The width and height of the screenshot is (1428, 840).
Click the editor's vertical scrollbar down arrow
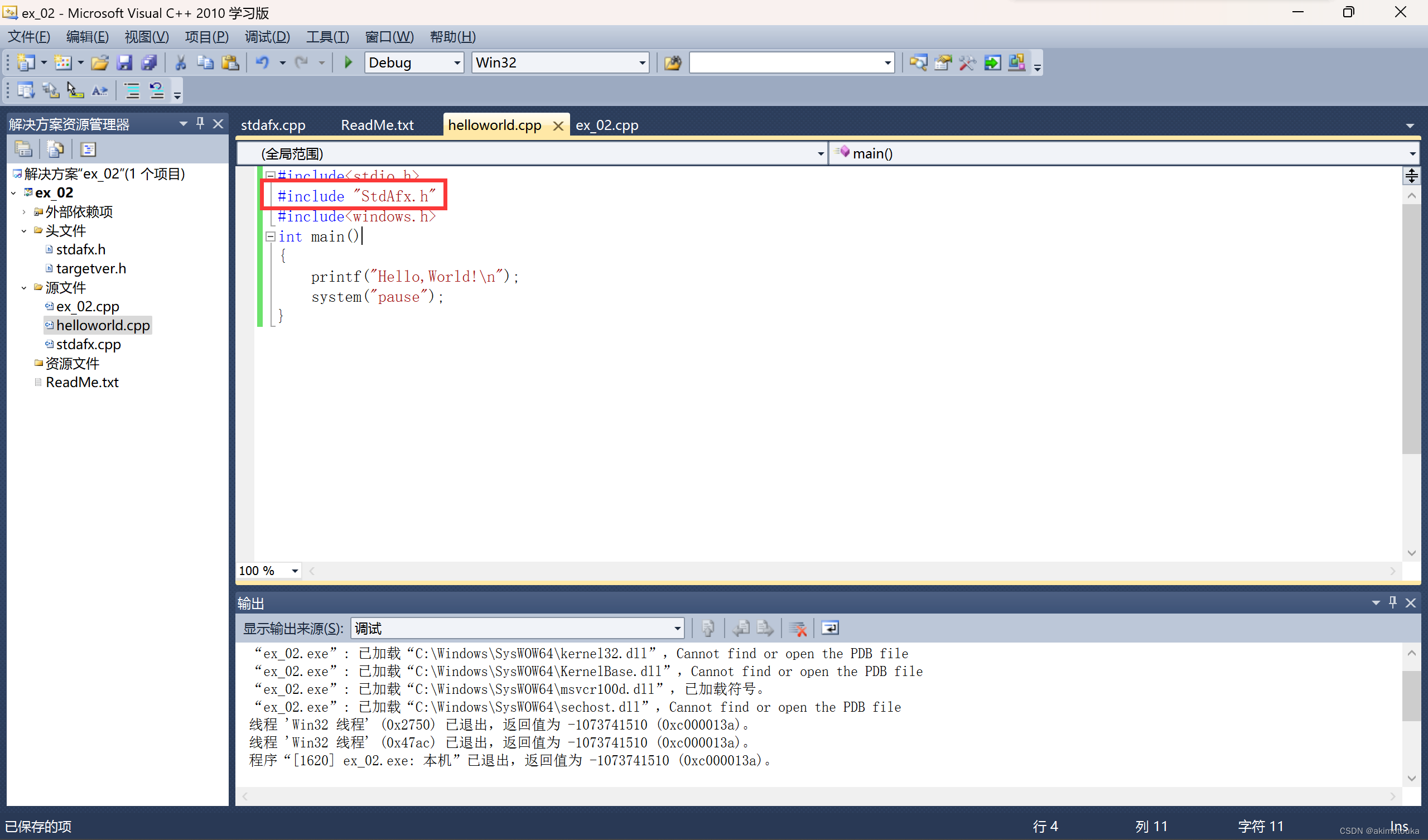pos(1412,553)
